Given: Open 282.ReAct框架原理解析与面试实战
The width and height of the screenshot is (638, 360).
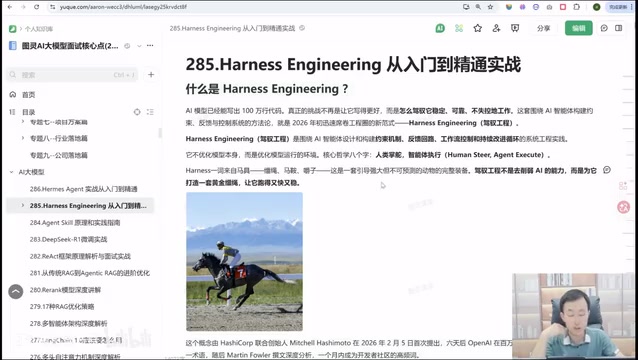Looking at the screenshot, I should (x=80, y=256).
